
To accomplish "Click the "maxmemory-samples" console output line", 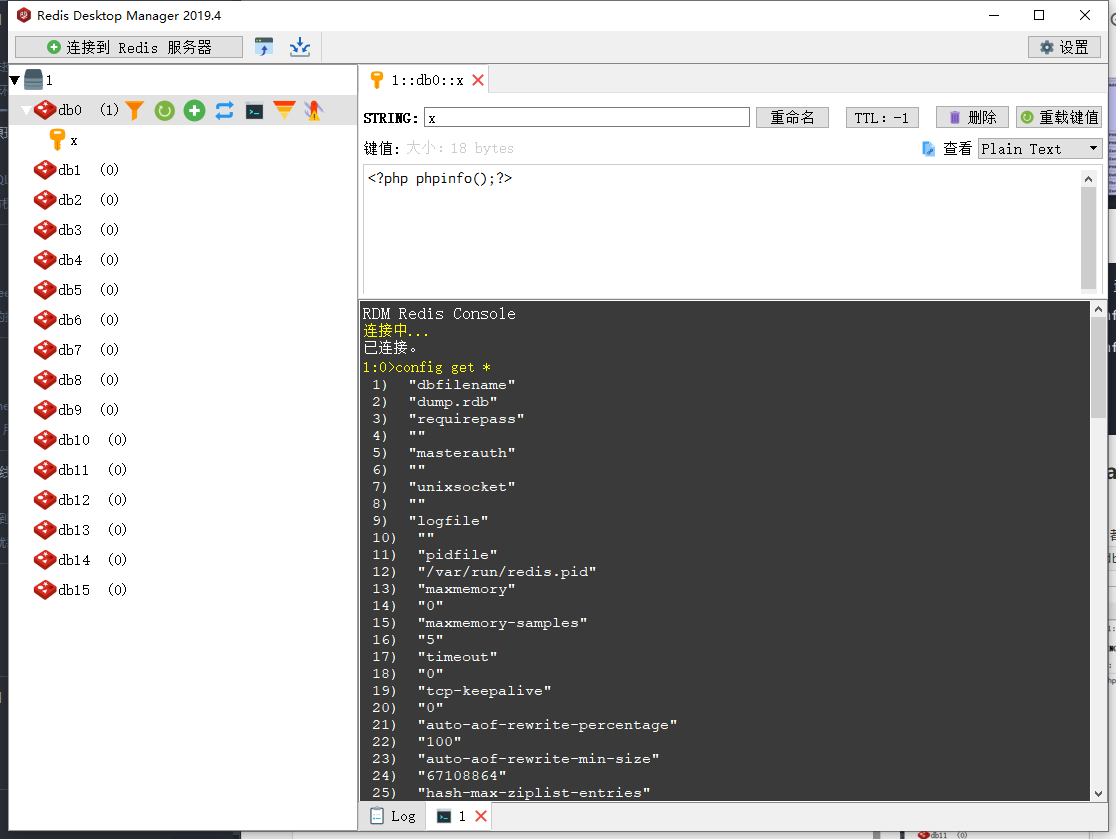I will coord(502,623).
